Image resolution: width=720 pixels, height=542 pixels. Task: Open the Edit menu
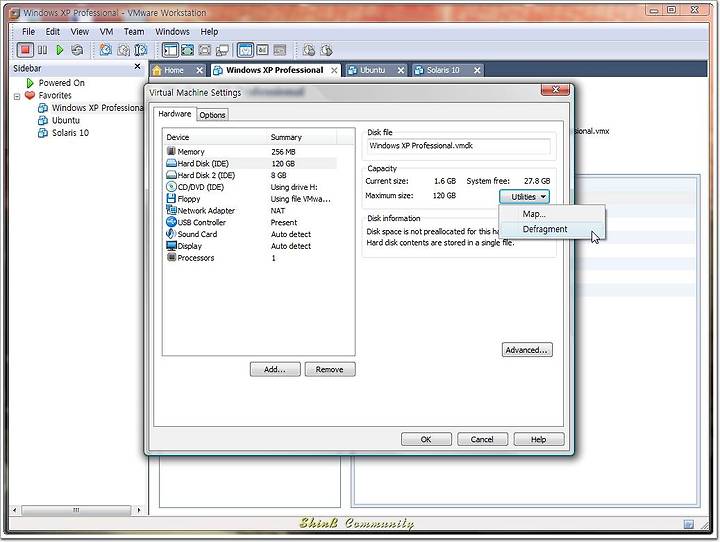pos(53,32)
